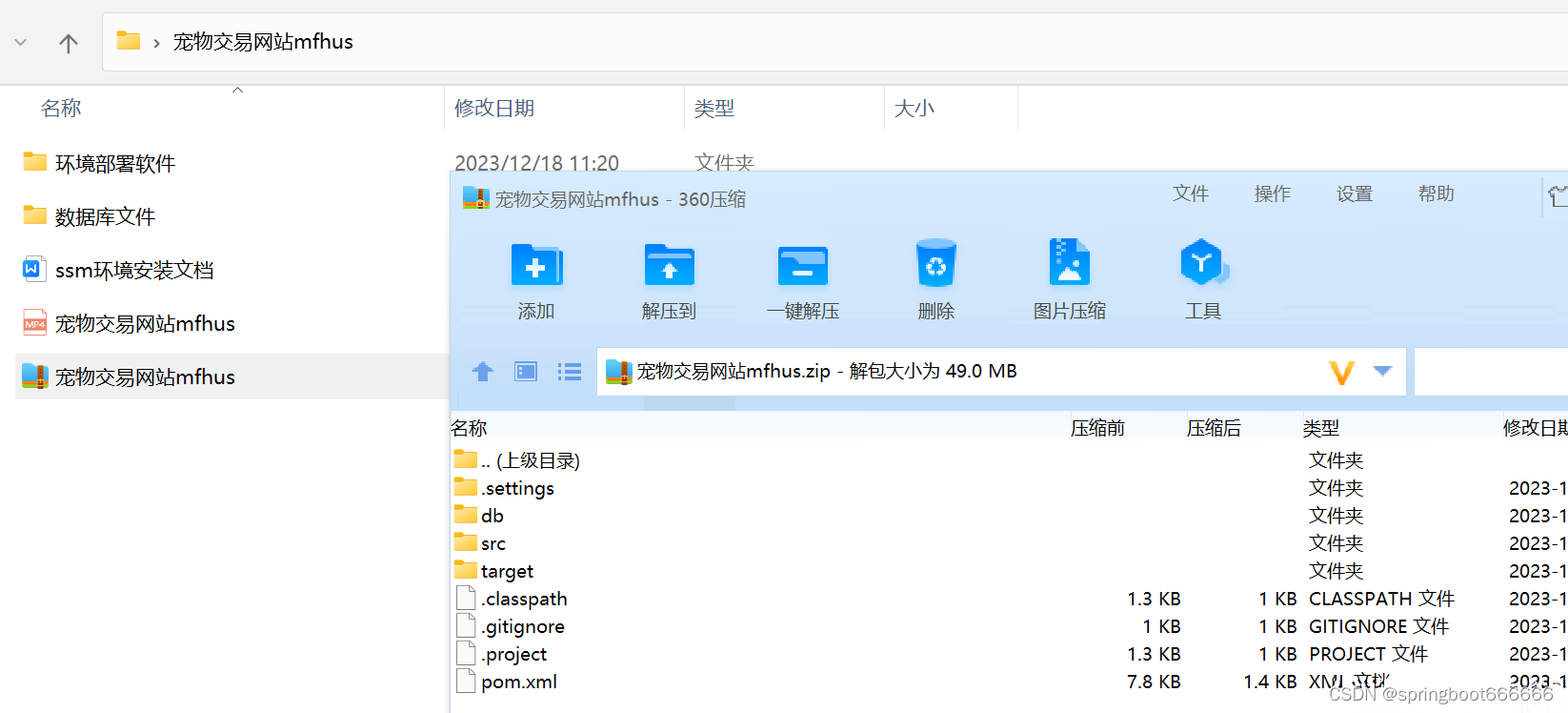The height and width of the screenshot is (713, 1568).
Task: Select the target folder in archive
Action: click(493, 571)
